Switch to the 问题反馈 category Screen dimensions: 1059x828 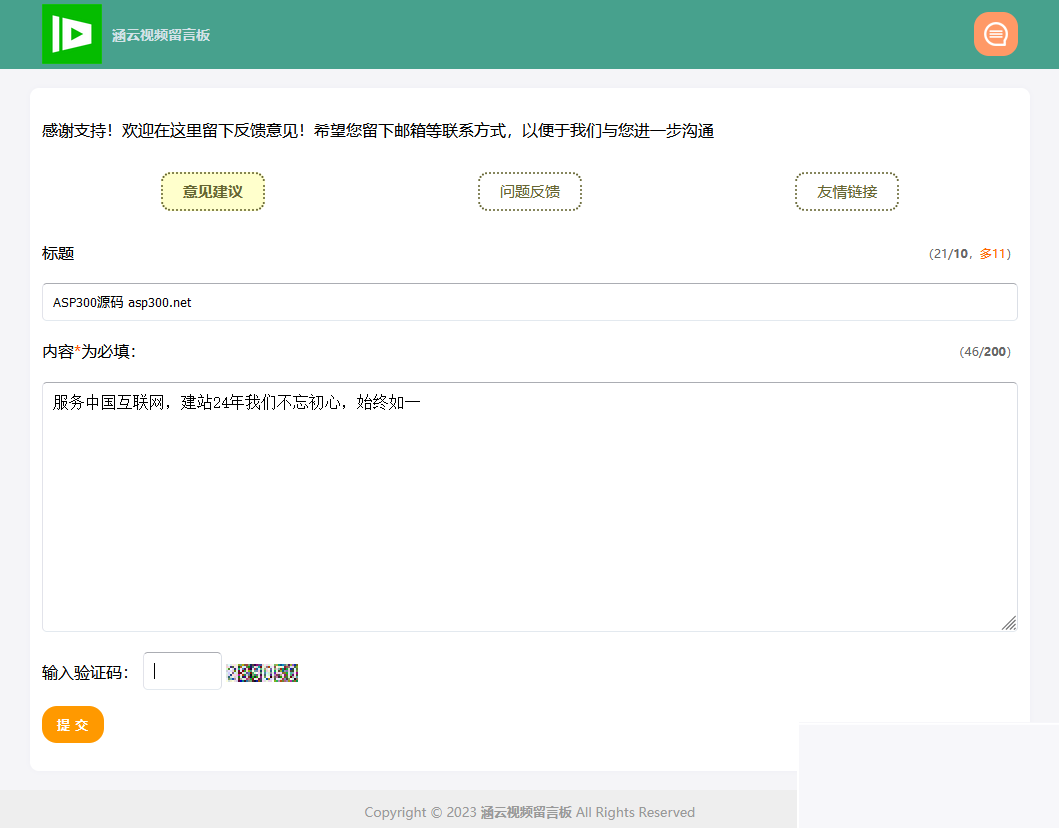(x=529, y=191)
